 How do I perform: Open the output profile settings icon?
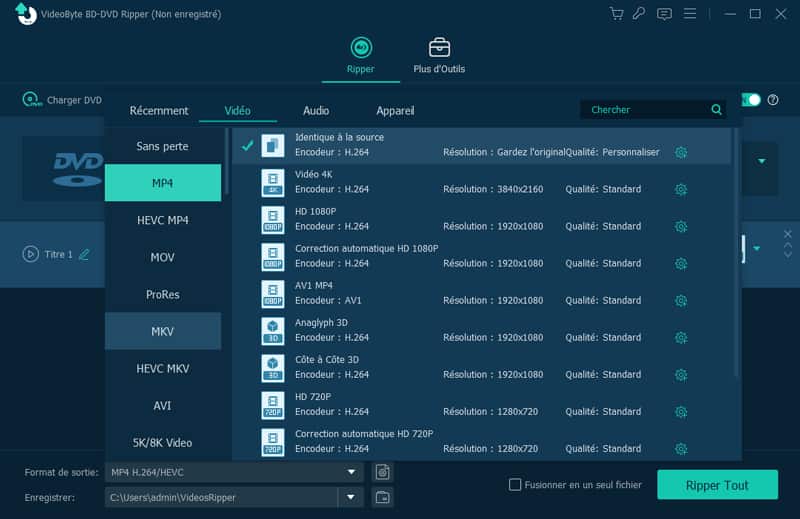pyautogui.click(x=383, y=472)
